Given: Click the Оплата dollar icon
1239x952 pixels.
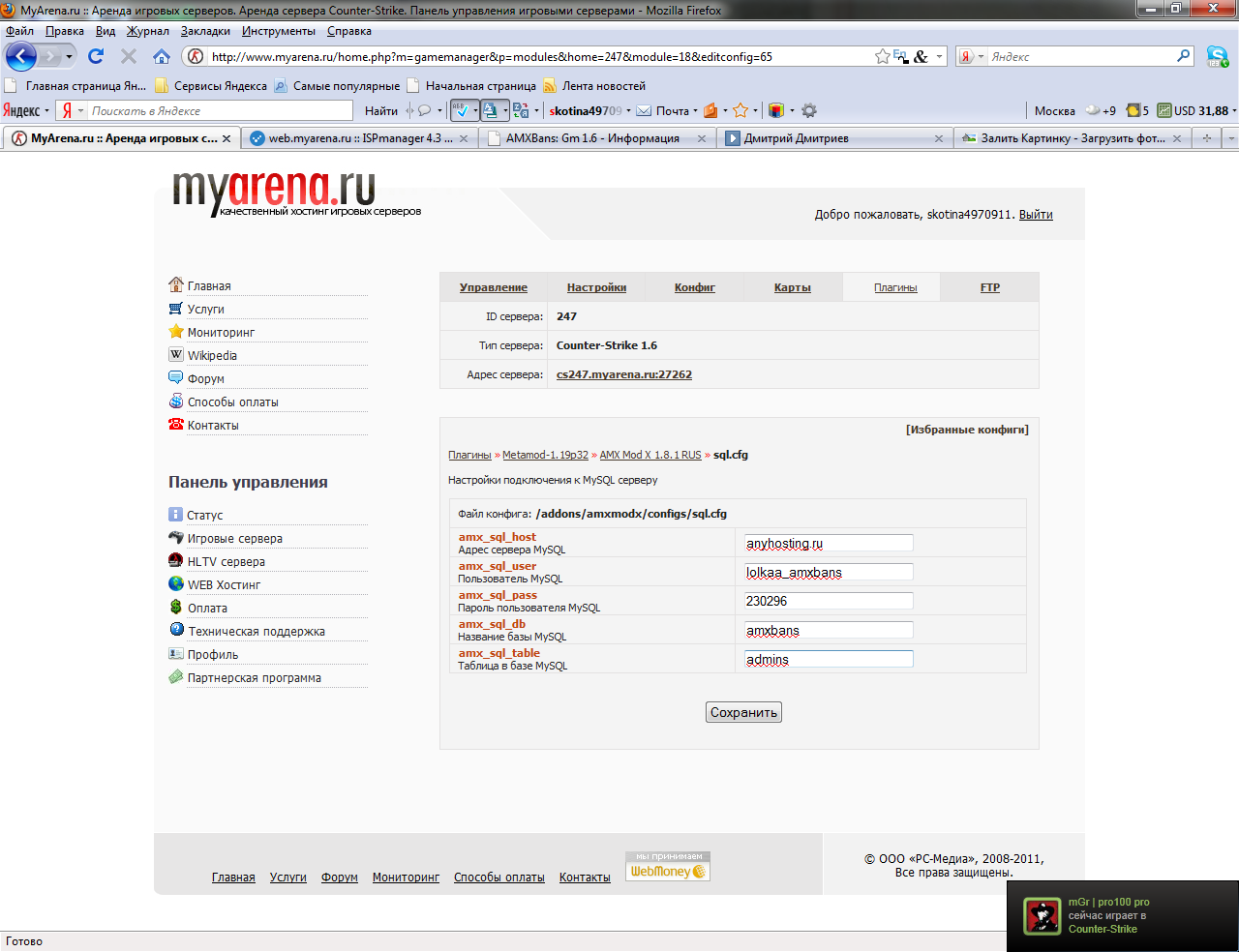Looking at the screenshot, I should point(175,607).
